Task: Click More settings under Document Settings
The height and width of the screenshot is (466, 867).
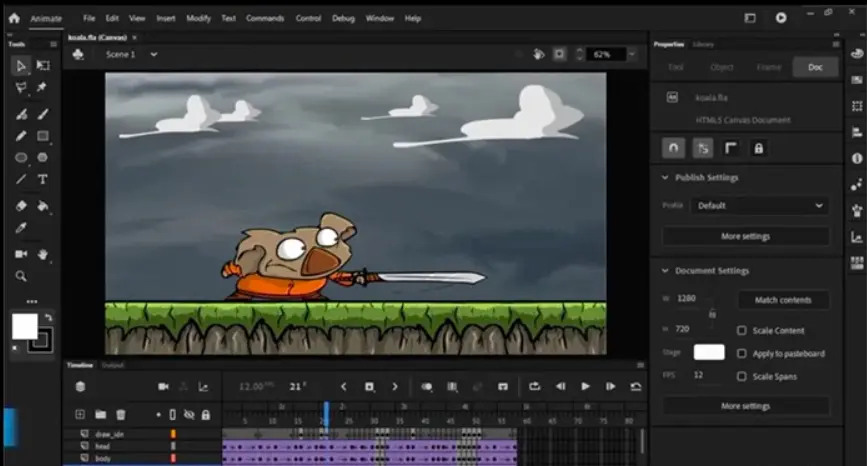Action: click(x=745, y=406)
